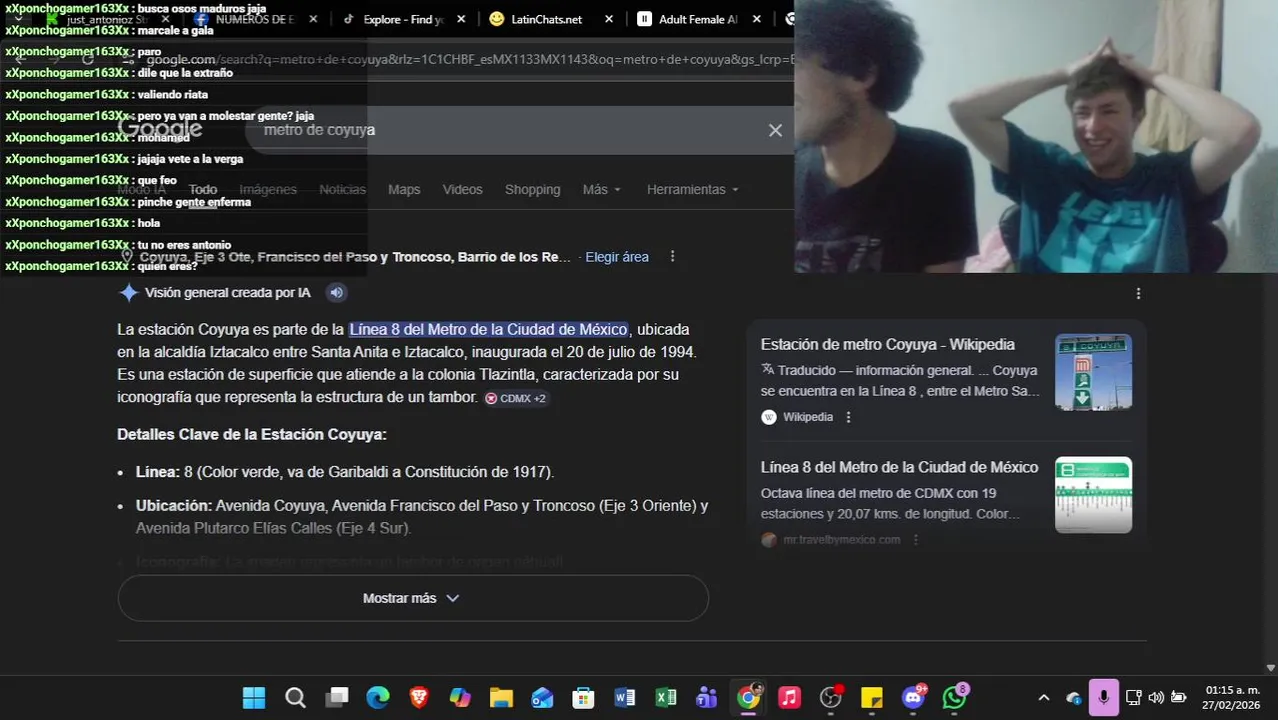The width and height of the screenshot is (1278, 720).
Task: Select the Todo search tab
Action: pyautogui.click(x=203, y=189)
